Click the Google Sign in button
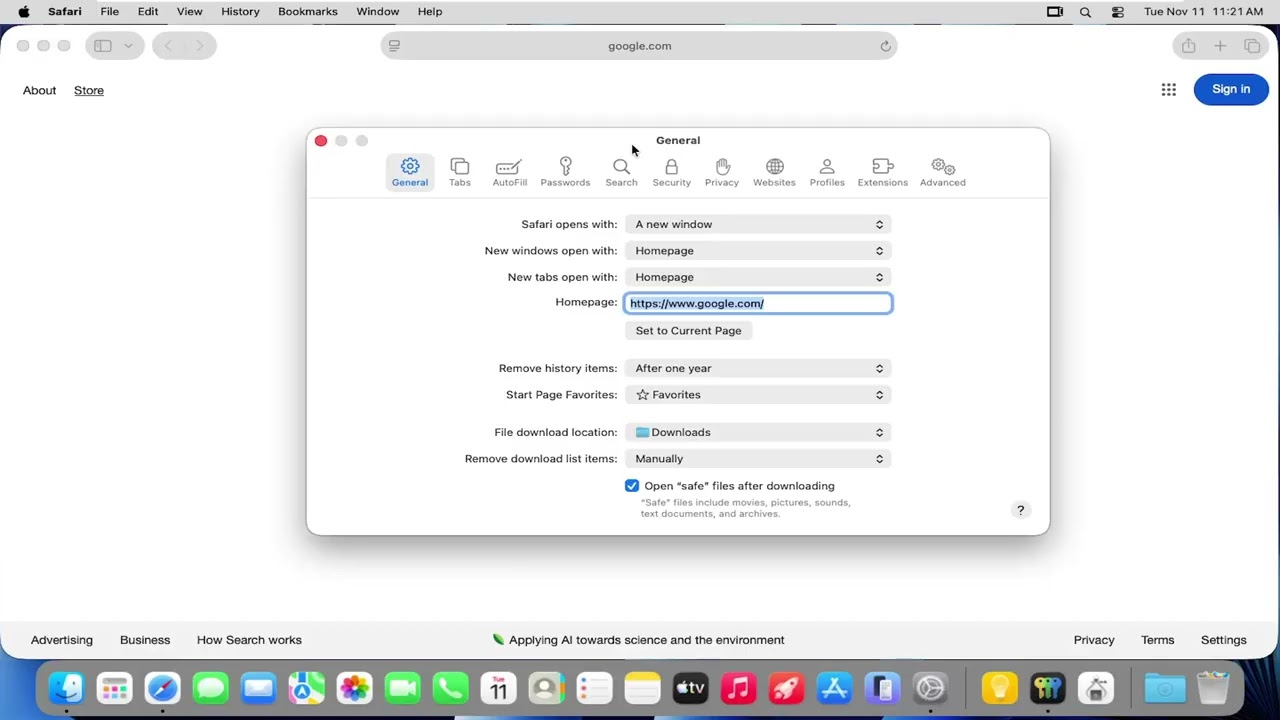Image resolution: width=1280 pixels, height=720 pixels. coord(1231,89)
